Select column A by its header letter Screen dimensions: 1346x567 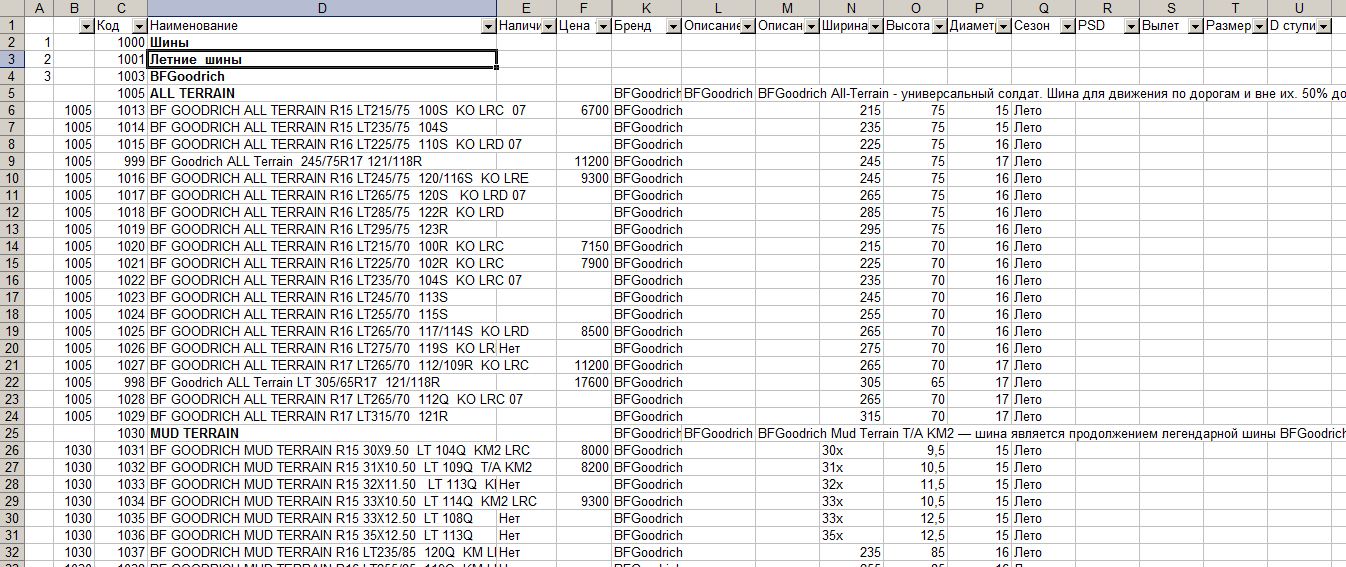pos(40,8)
